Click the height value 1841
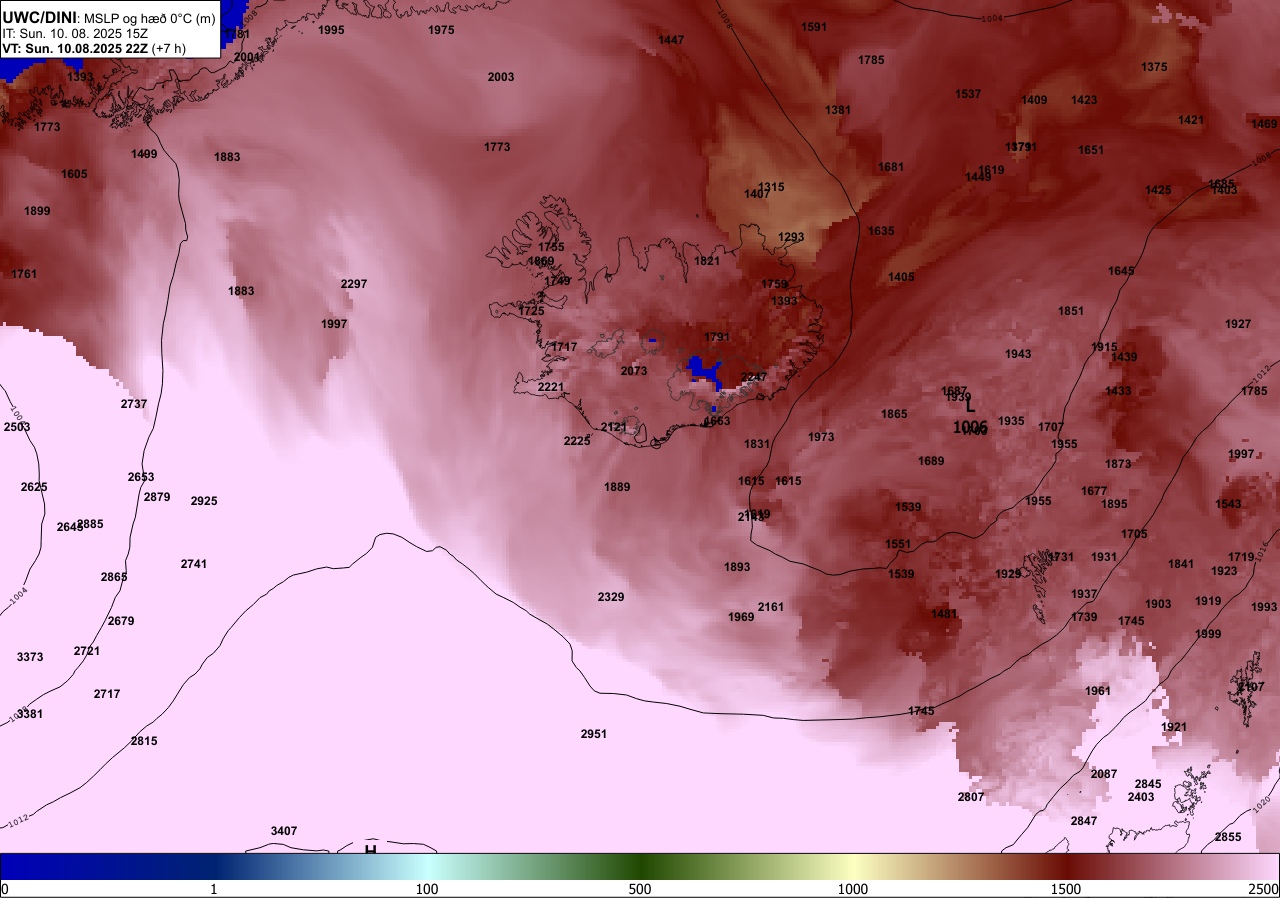Image resolution: width=1280 pixels, height=898 pixels. click(1181, 564)
